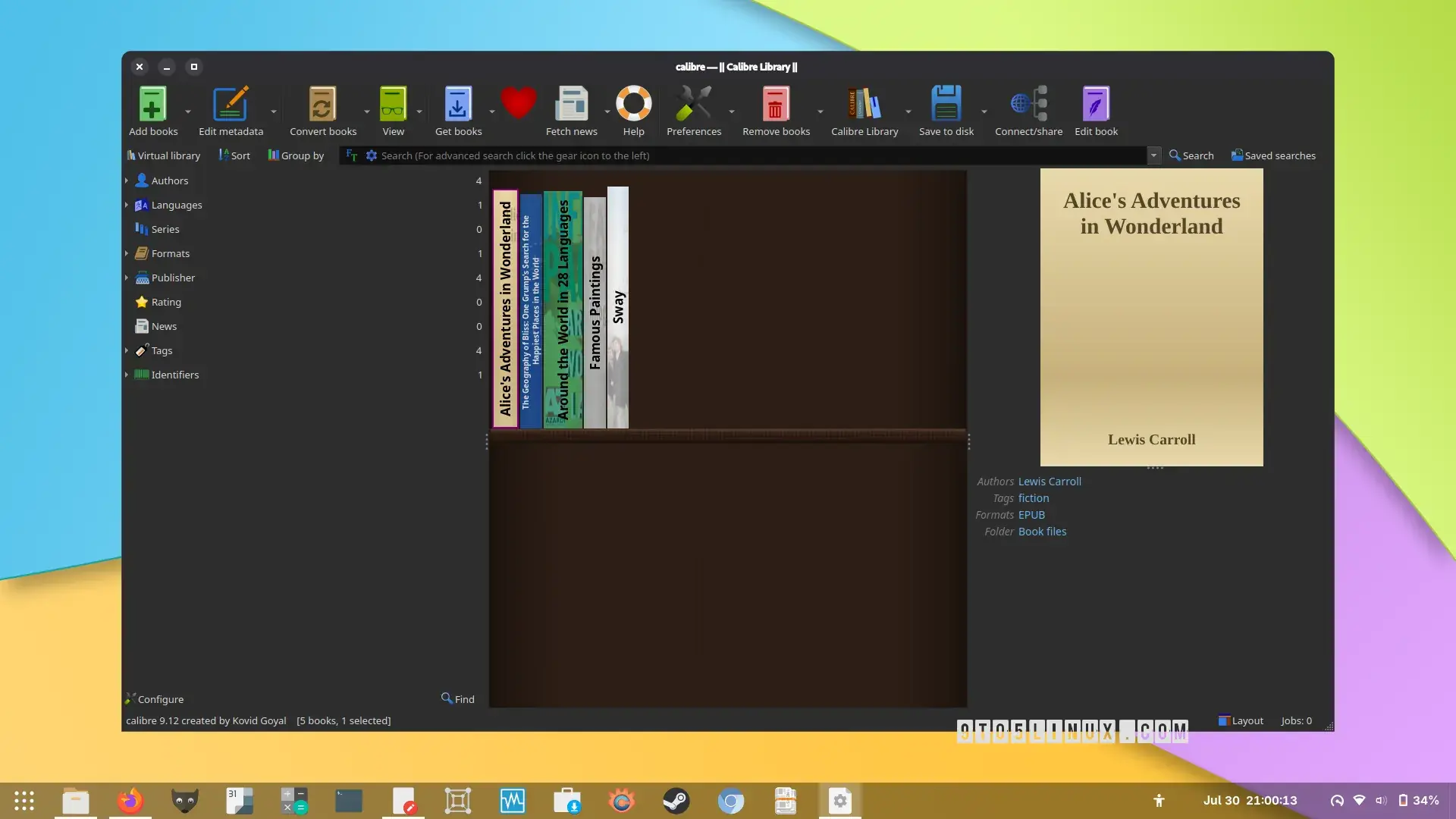The width and height of the screenshot is (1456, 819).
Task: Show the search history dropdown
Action: [x=1153, y=155]
